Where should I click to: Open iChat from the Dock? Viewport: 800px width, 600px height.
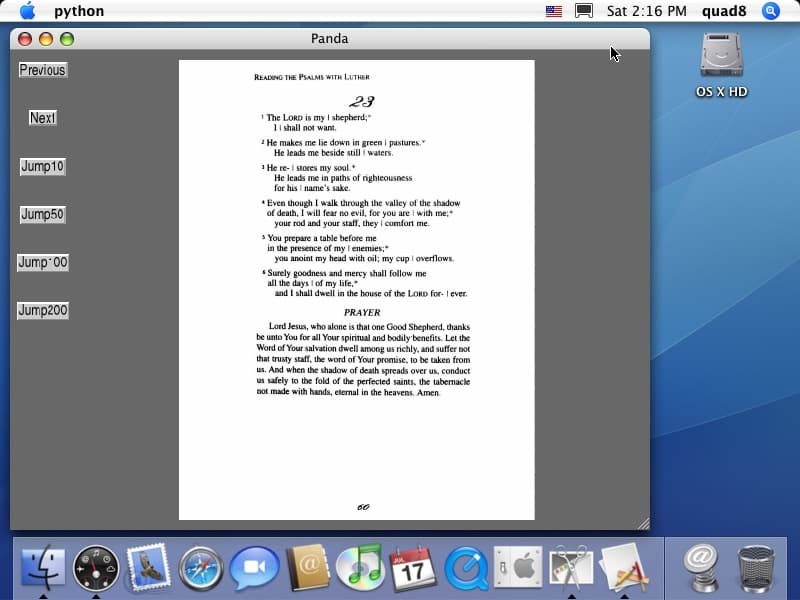click(255, 567)
